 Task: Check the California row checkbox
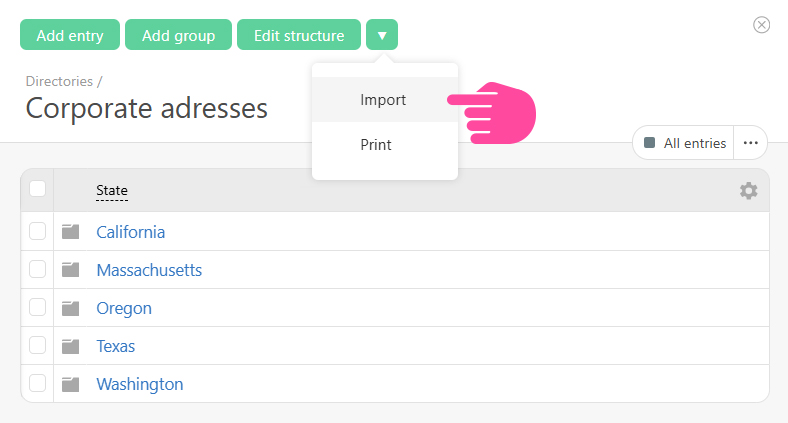37,231
